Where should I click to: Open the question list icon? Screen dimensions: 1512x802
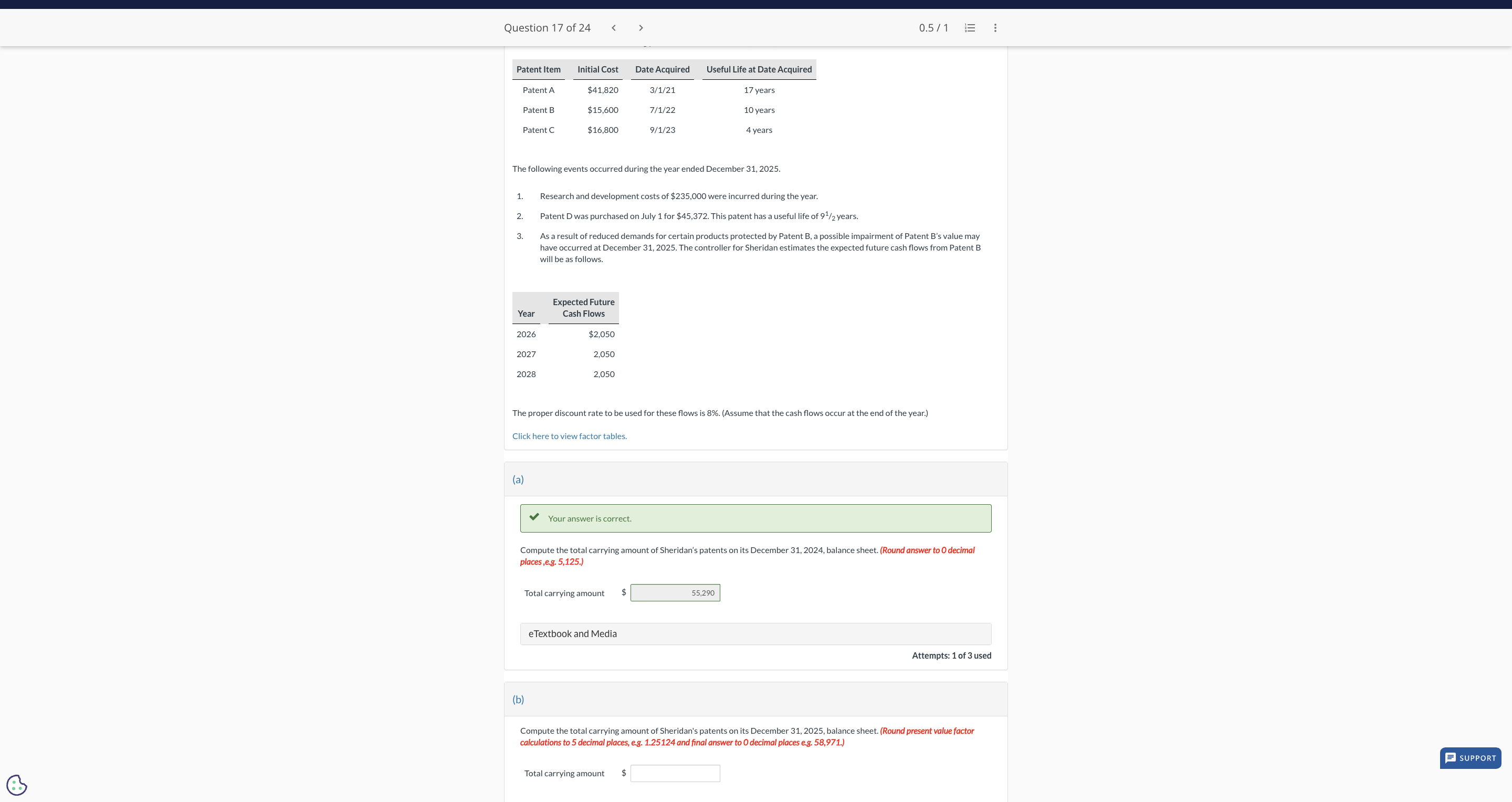click(970, 28)
